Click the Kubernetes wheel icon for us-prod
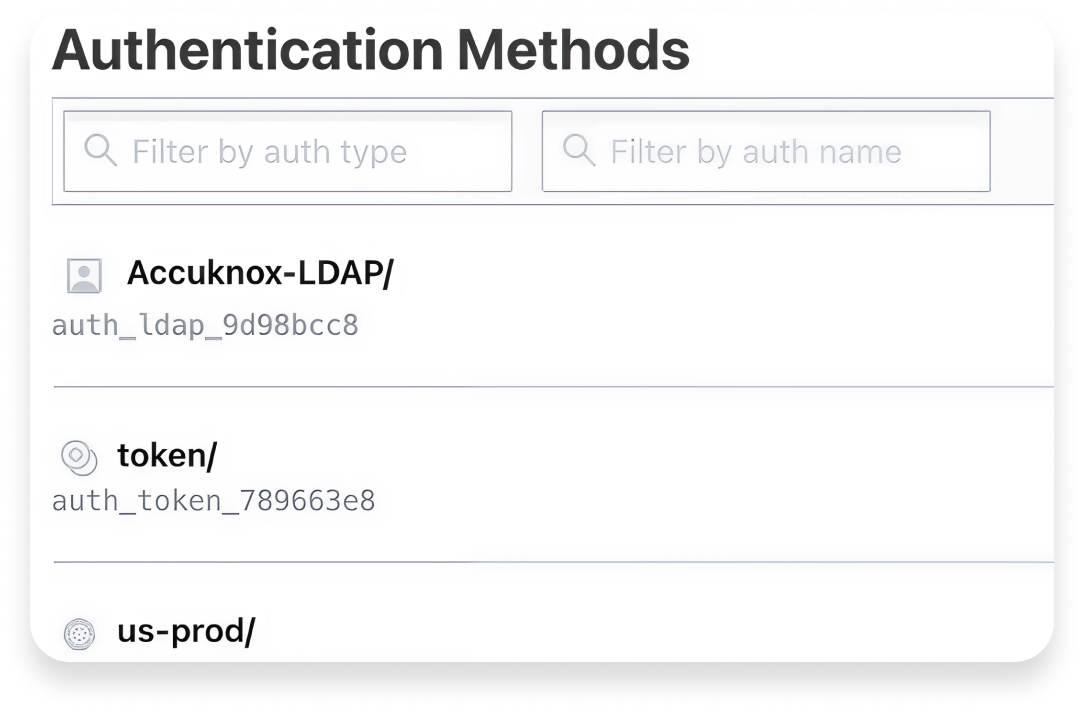Viewport: 1084px width, 712px height. tap(77, 631)
